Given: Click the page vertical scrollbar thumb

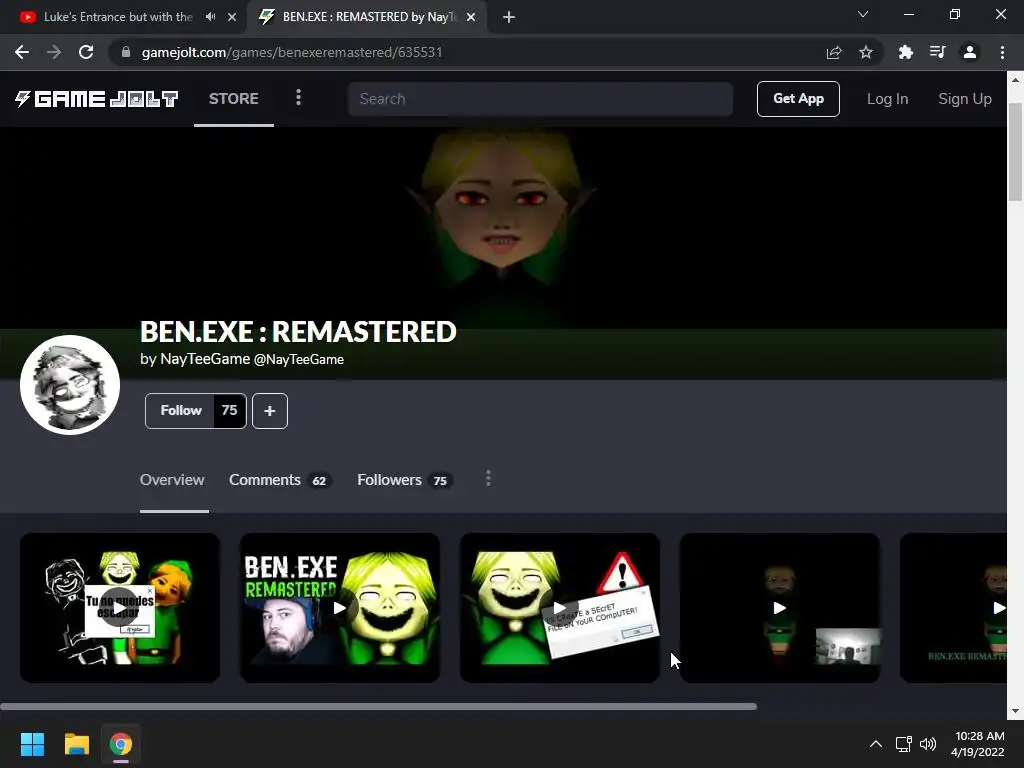Looking at the screenshot, I should coord(1016,152).
